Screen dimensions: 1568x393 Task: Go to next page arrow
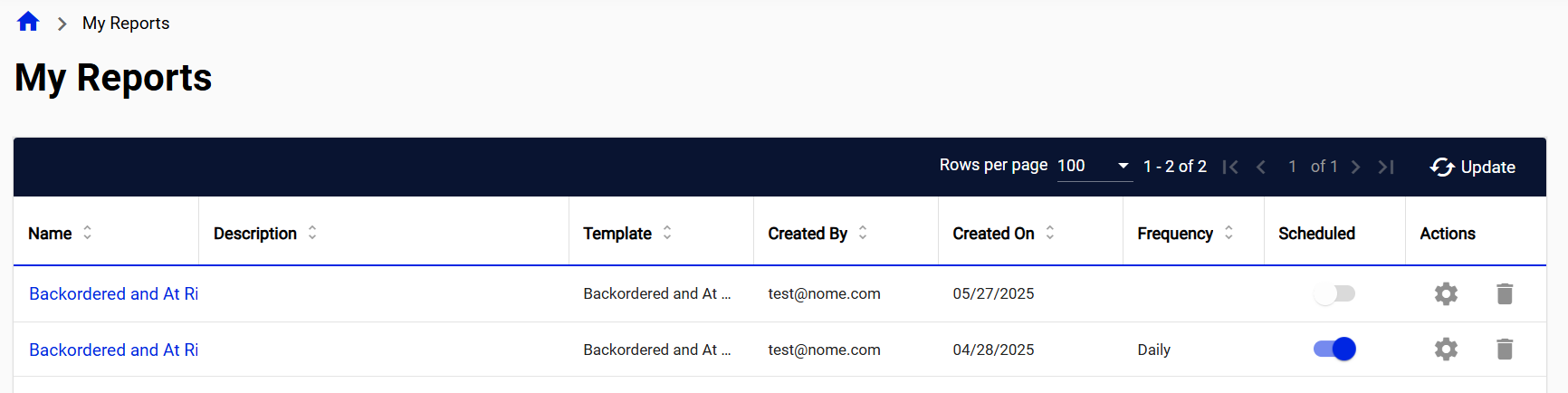pyautogui.click(x=1355, y=167)
